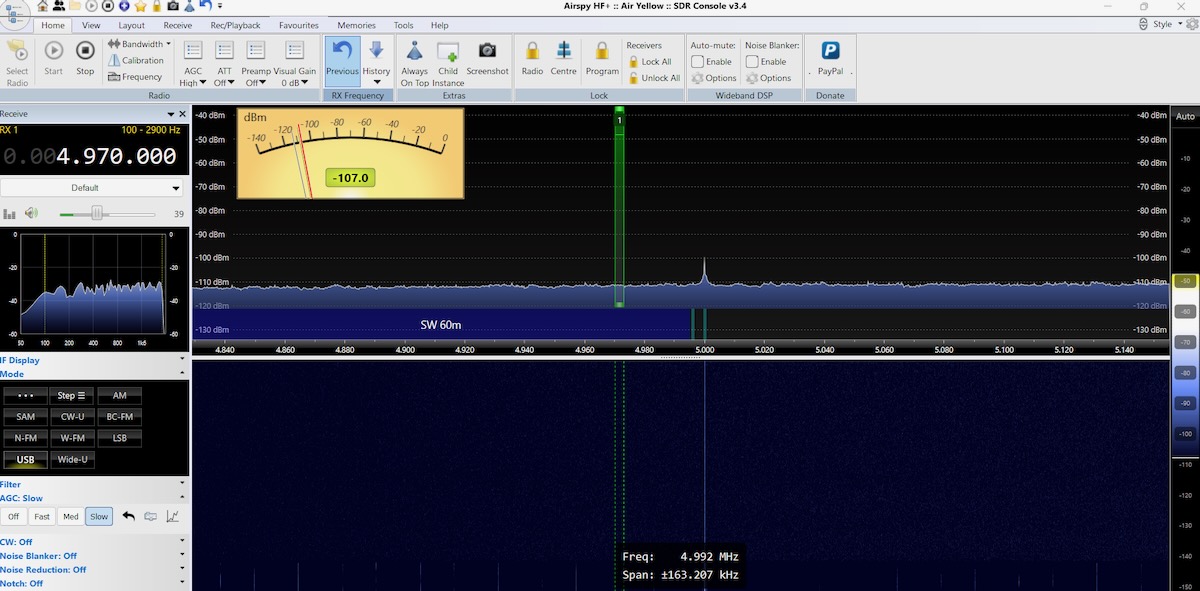Select the LSB mode button
Image resolution: width=1200 pixels, height=591 pixels.
click(x=119, y=438)
